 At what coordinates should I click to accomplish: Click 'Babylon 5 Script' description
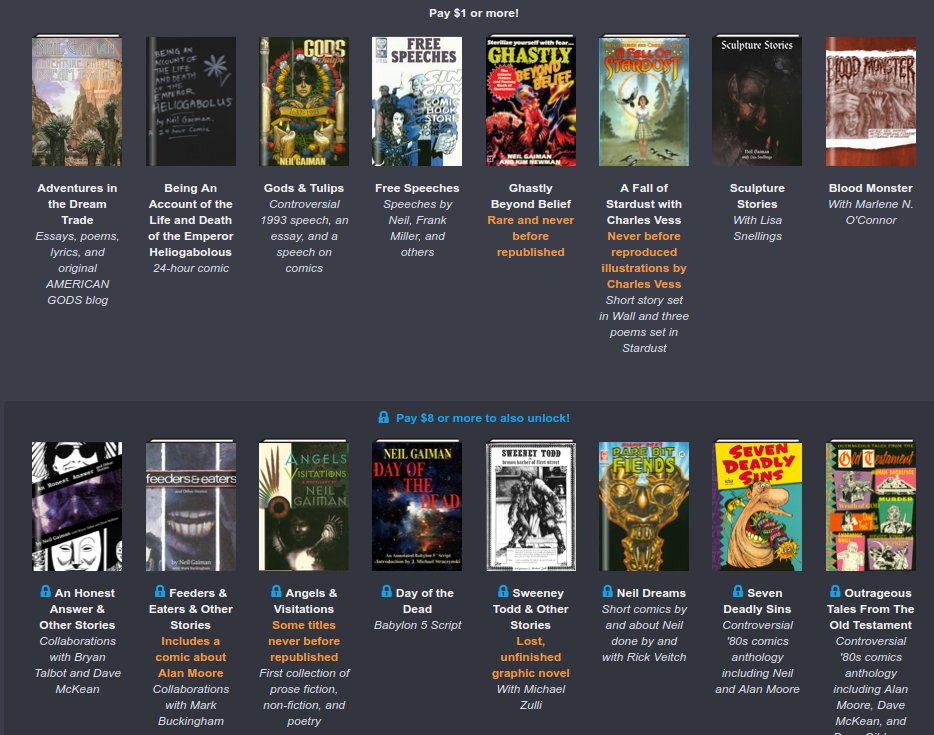coord(417,625)
